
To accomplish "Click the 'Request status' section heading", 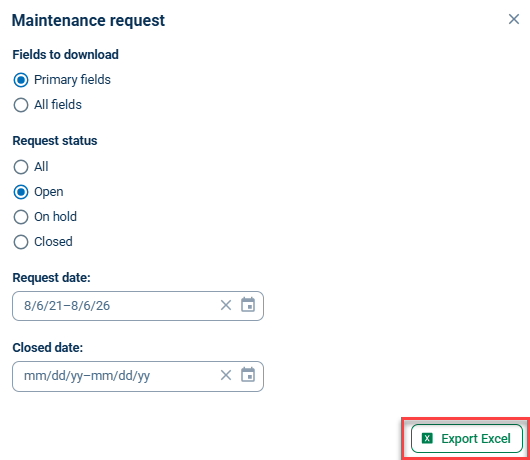I will coord(55,141).
